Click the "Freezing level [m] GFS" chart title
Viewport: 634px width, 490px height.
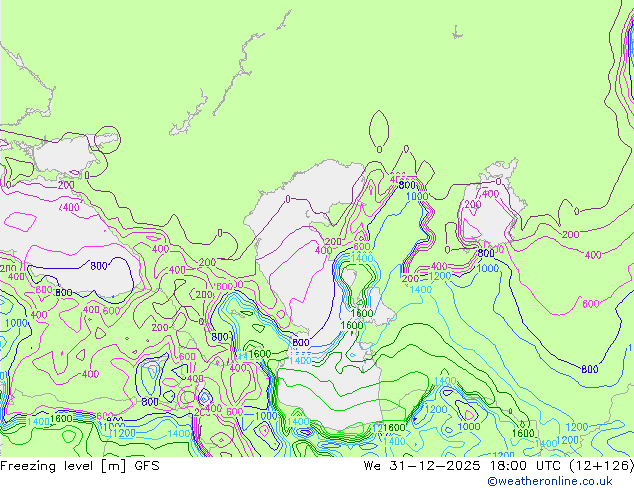(x=79, y=466)
